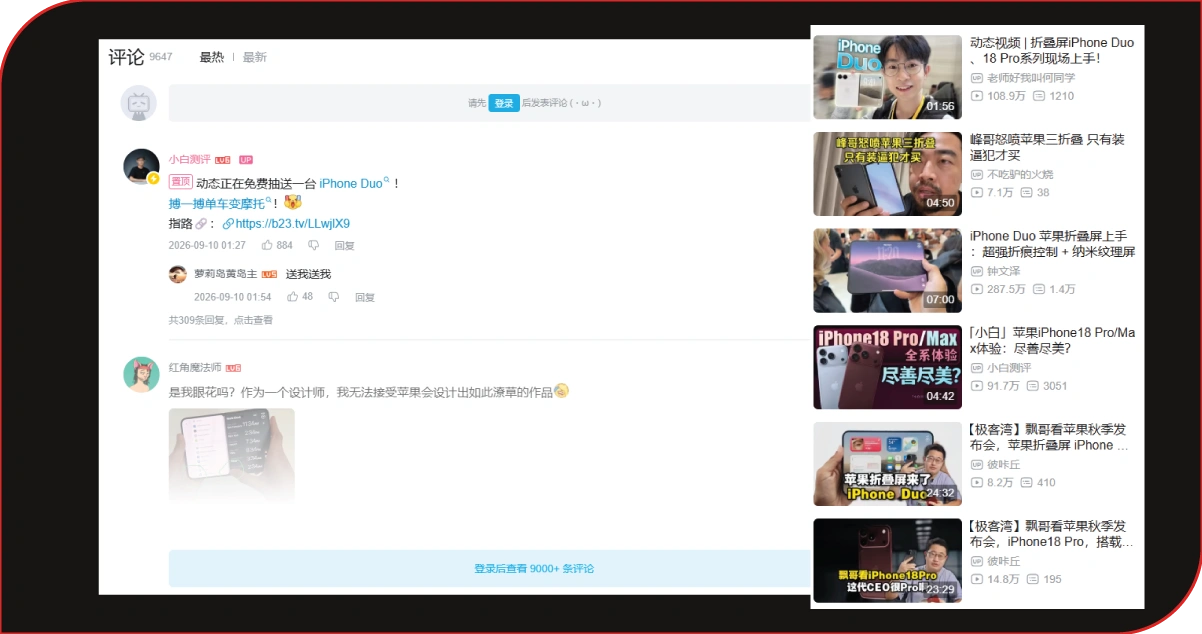Click the danmaku icon beside 195
1202x634 pixels.
[x=1032, y=579]
